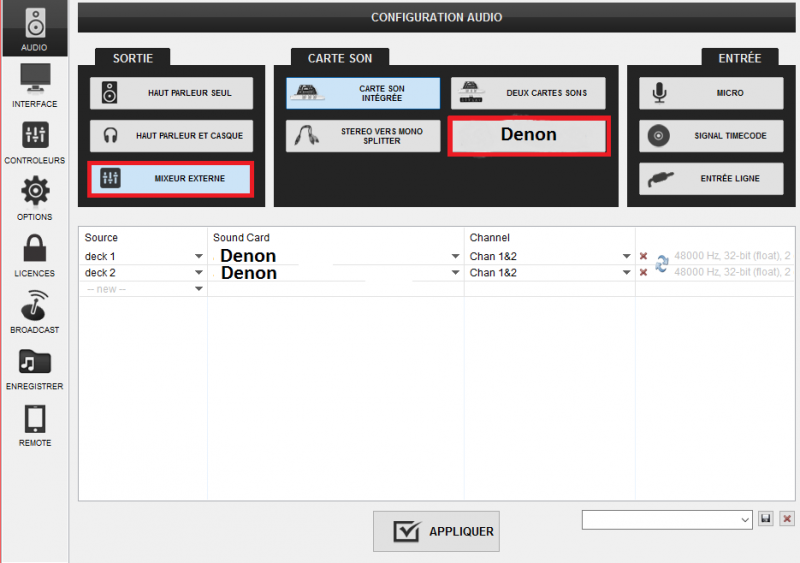This screenshot has height=563, width=800.
Task: Click deck 1 sample rate text
Action: click(733, 256)
